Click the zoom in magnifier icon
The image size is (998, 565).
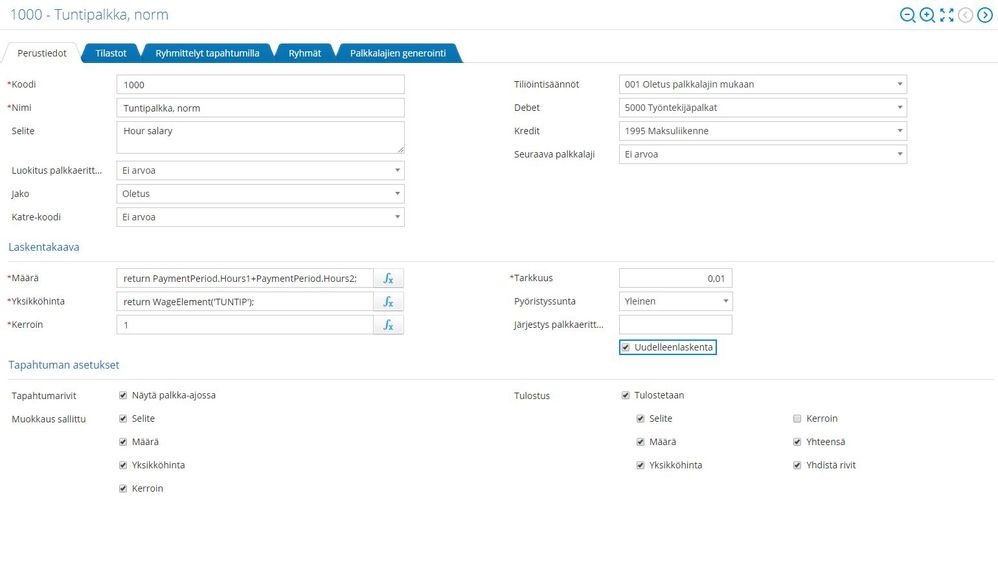click(927, 15)
